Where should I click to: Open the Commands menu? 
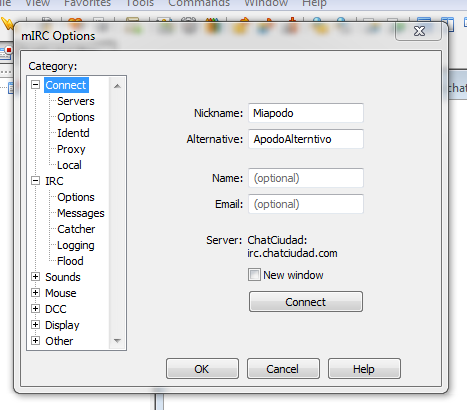click(x=199, y=3)
